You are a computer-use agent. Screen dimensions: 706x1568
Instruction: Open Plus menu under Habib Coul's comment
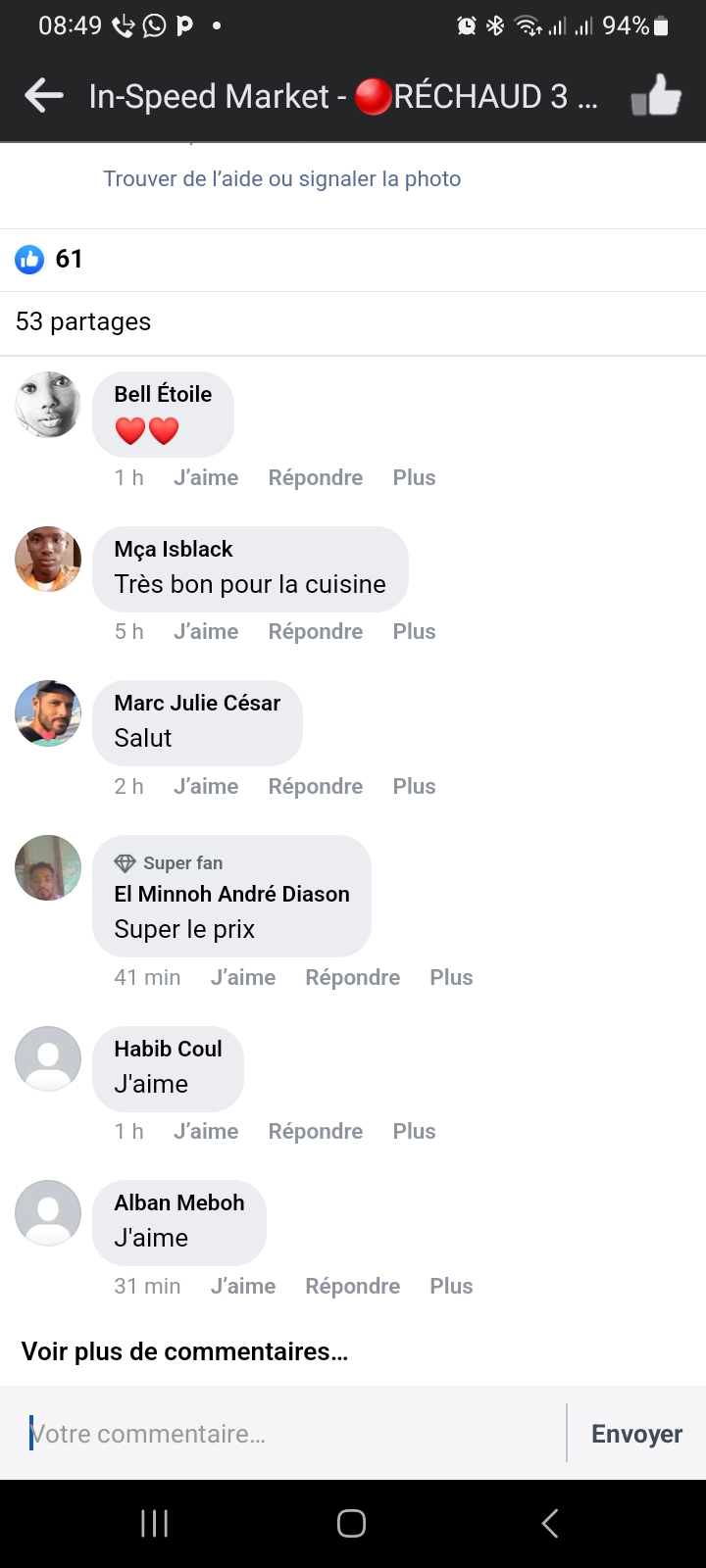[x=414, y=1131]
